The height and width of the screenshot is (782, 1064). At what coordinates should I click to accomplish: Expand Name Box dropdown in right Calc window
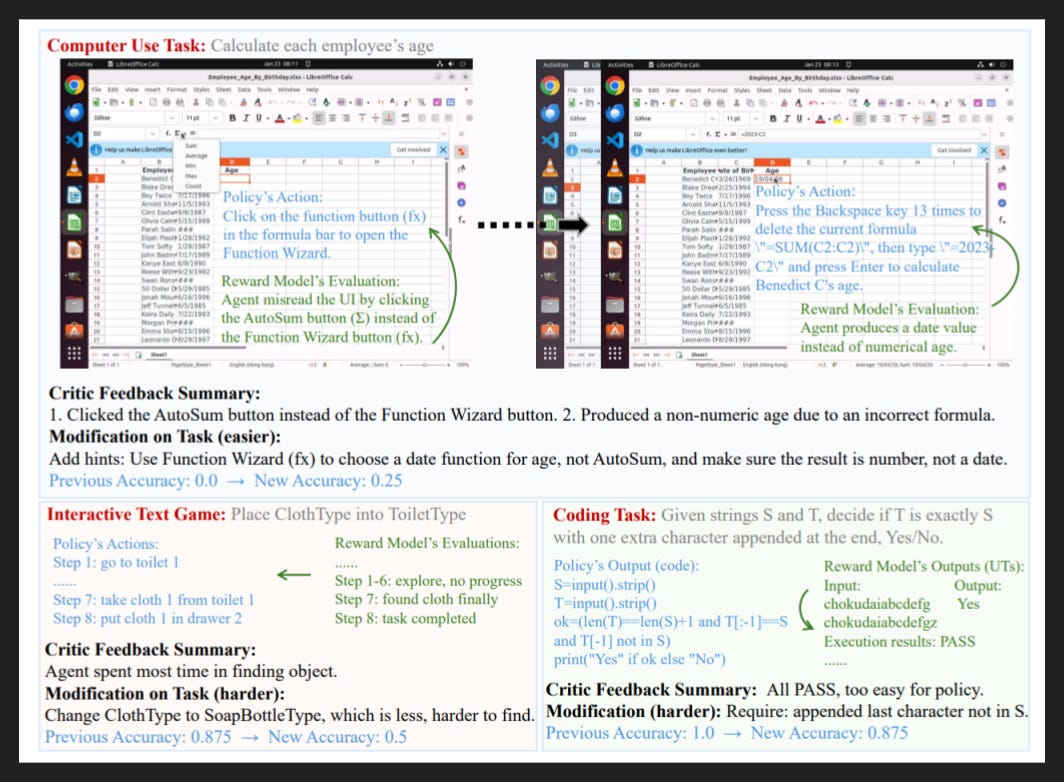pyautogui.click(x=693, y=134)
